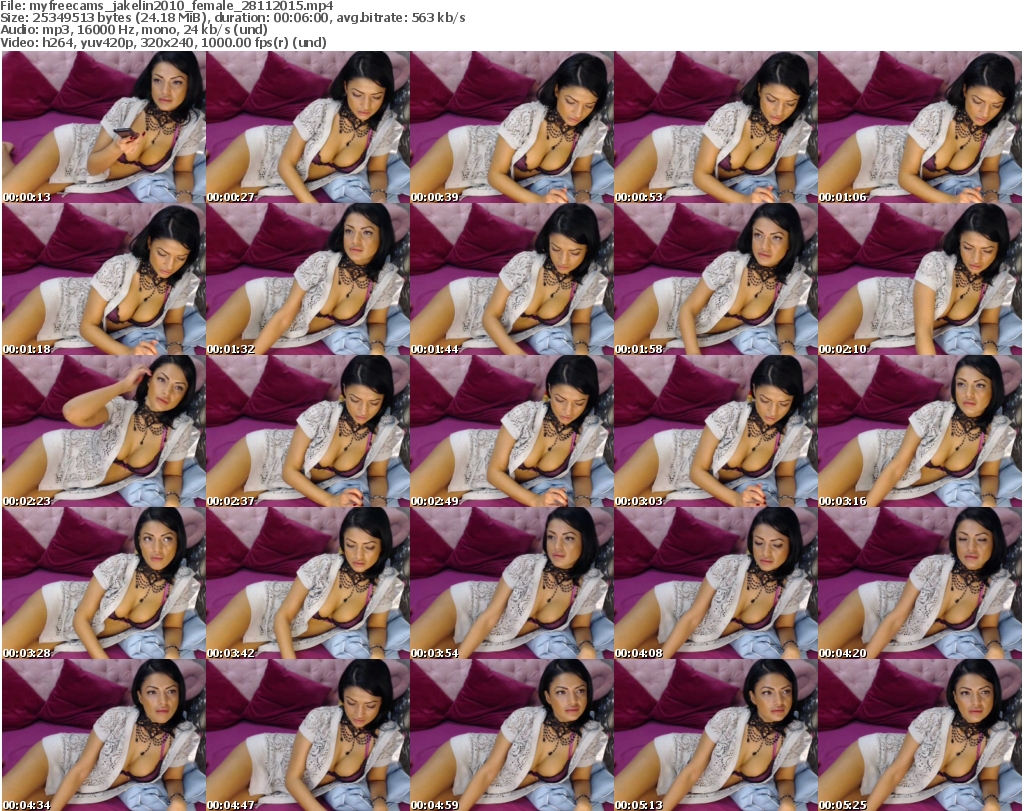The image size is (1024, 811).
Task: Click the Size and duration info line
Action: (x=232, y=18)
